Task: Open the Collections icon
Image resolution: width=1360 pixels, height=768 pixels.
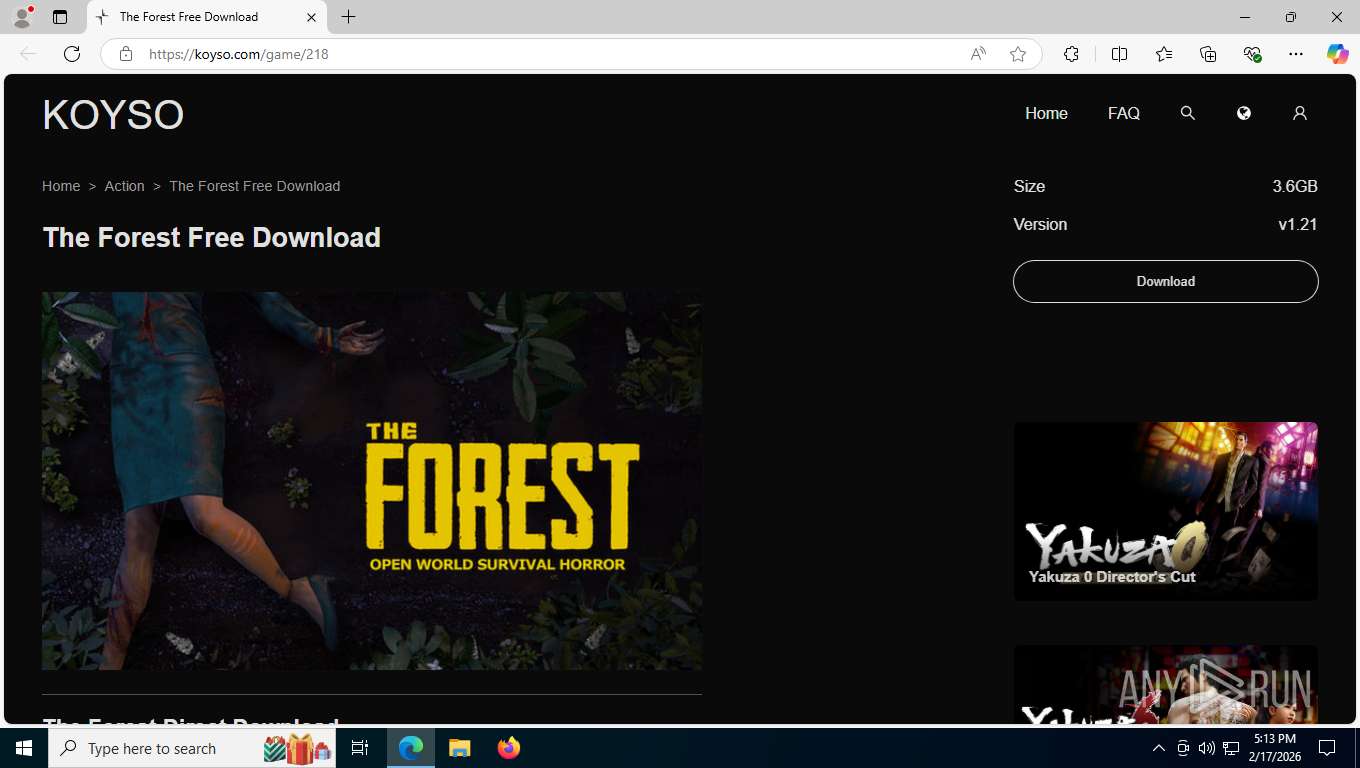Action: 1208,54
